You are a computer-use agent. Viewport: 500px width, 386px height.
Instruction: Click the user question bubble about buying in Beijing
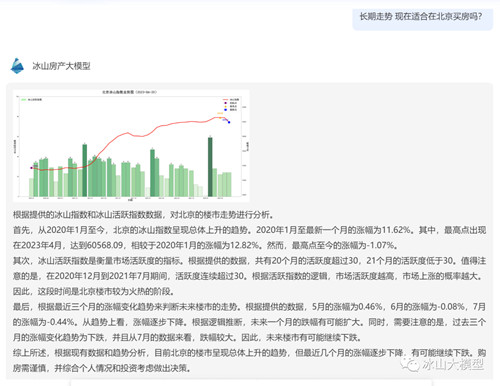(422, 17)
